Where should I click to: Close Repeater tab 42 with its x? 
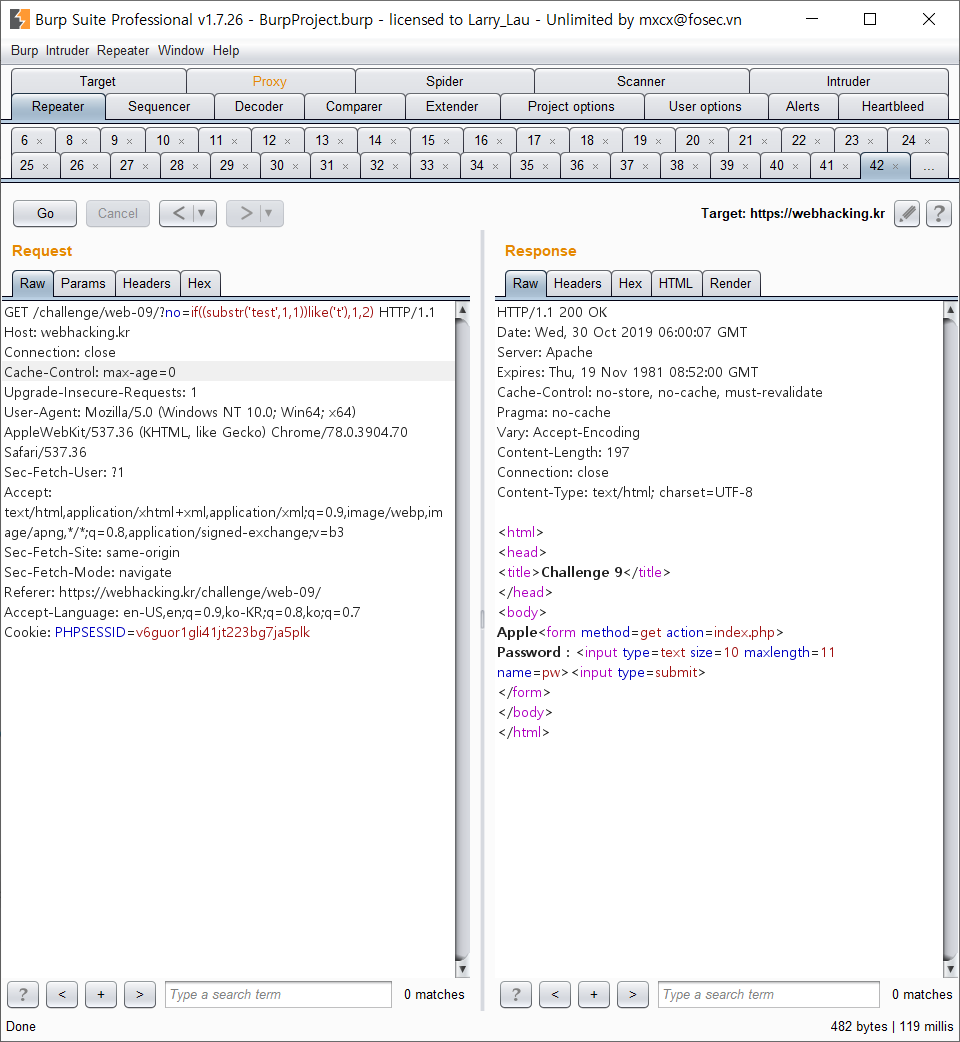tap(896, 166)
